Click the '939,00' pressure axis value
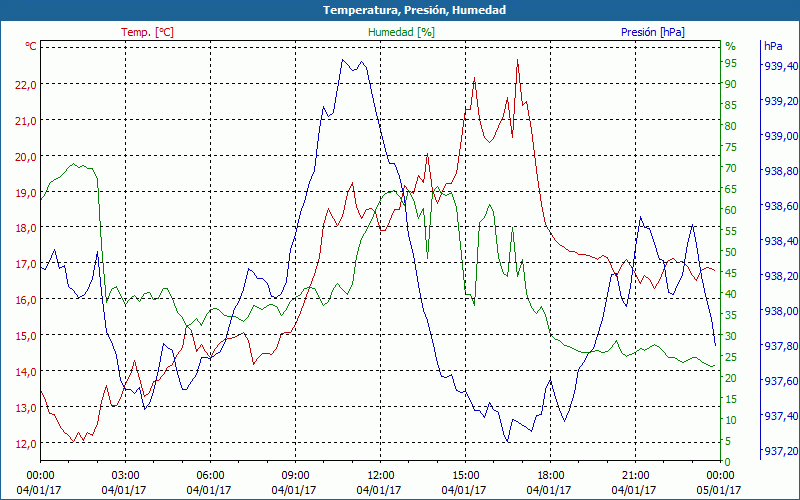Image resolution: width=800 pixels, height=500 pixels. 781,136
